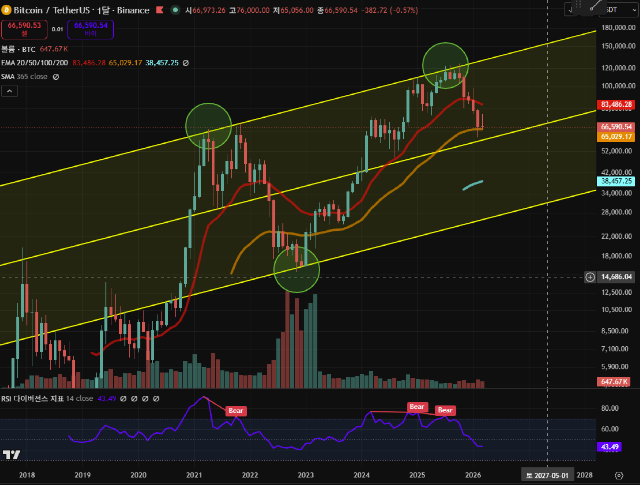Open the USDT currency dropdown
The image size is (640, 485).
[x=618, y=10]
